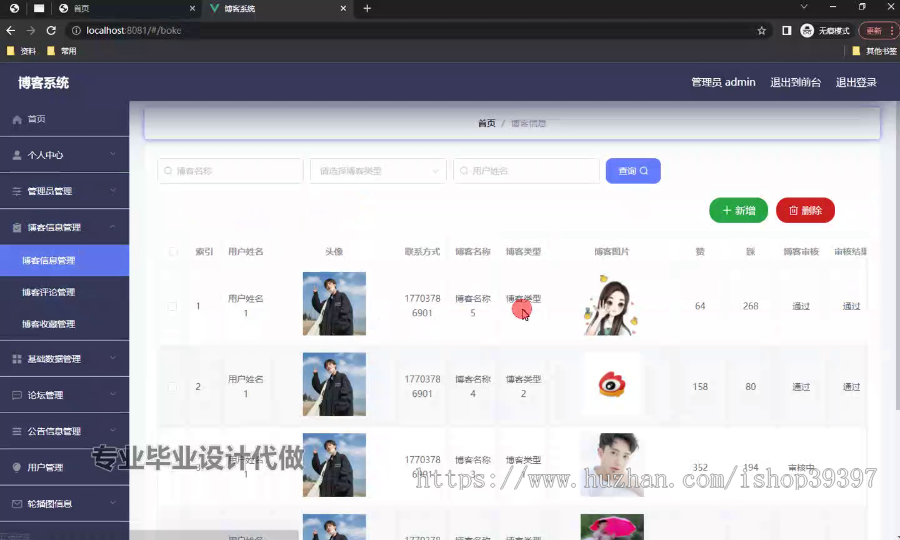The width and height of the screenshot is (900, 540).
Task: Click the list icon beside 公告信息管理
Action: 17,431
